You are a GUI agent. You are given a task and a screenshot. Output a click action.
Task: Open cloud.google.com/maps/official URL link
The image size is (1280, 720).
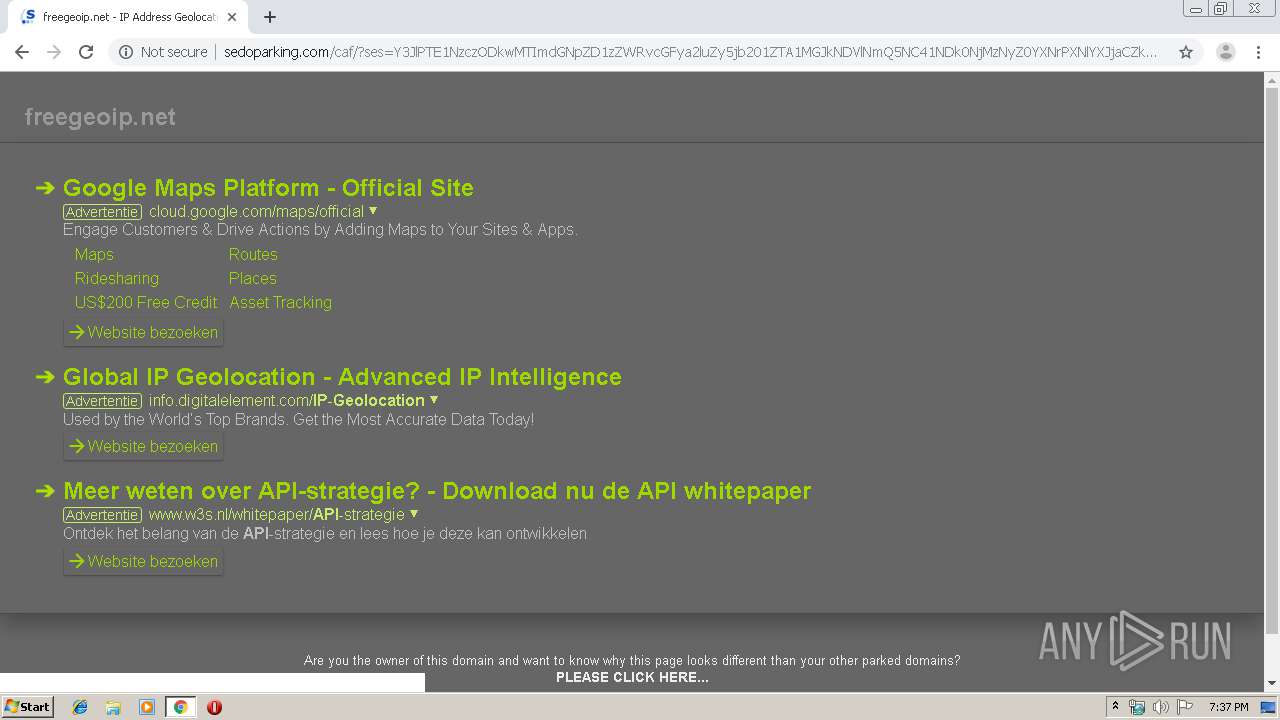(x=256, y=212)
